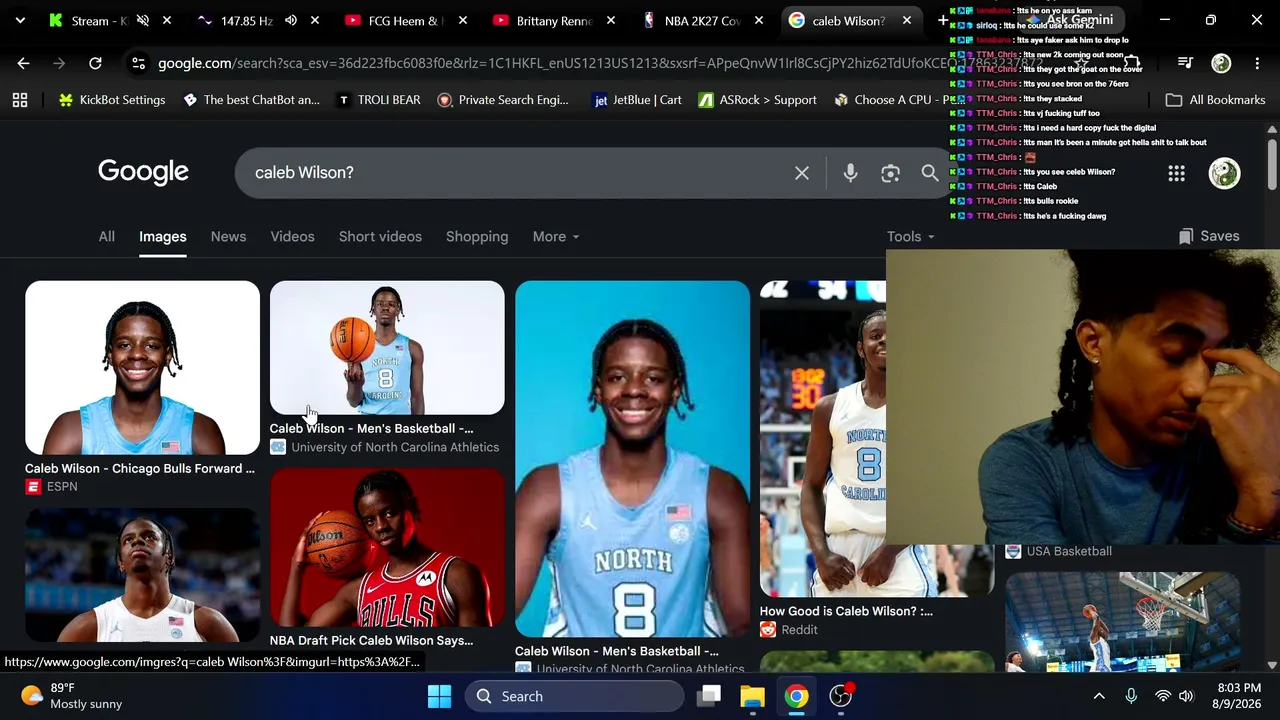Open the OBS Studio taskbar icon
The image size is (1280, 720).
[841, 696]
